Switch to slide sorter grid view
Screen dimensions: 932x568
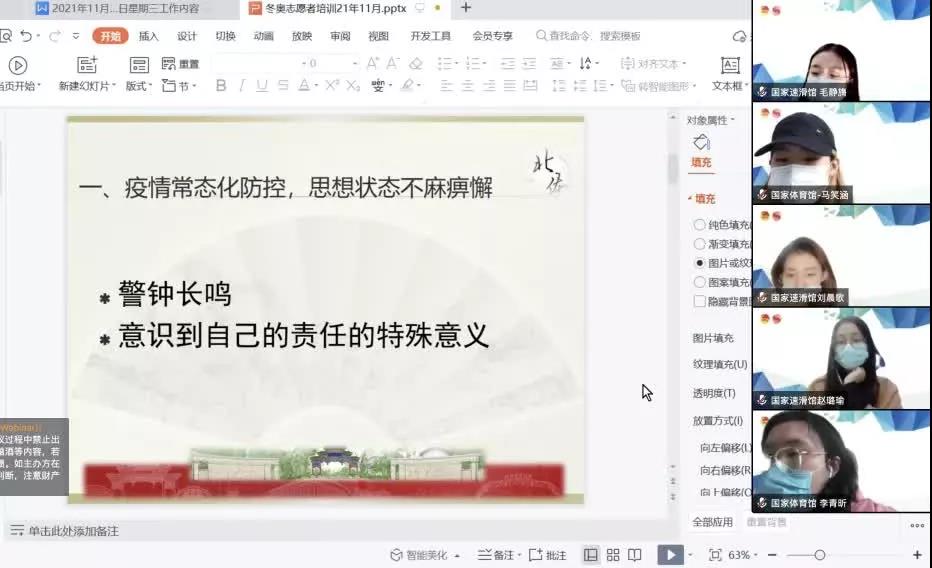click(x=613, y=555)
